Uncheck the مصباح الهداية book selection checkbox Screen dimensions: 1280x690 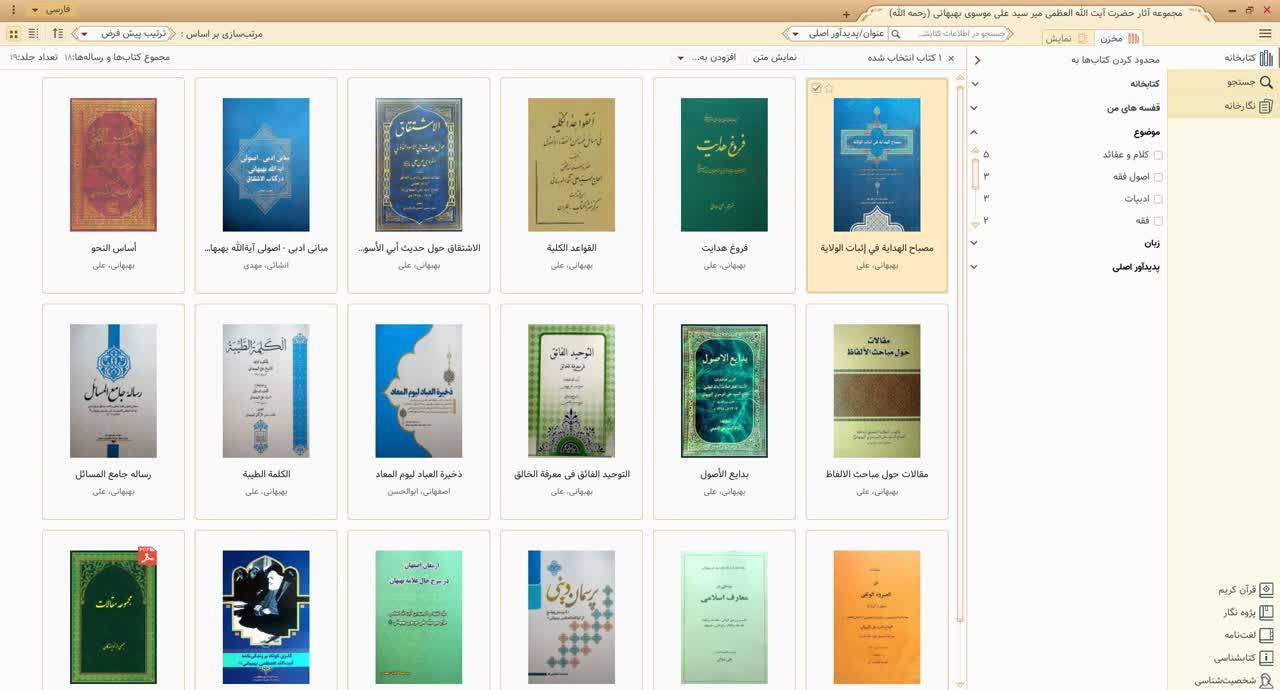(816, 88)
